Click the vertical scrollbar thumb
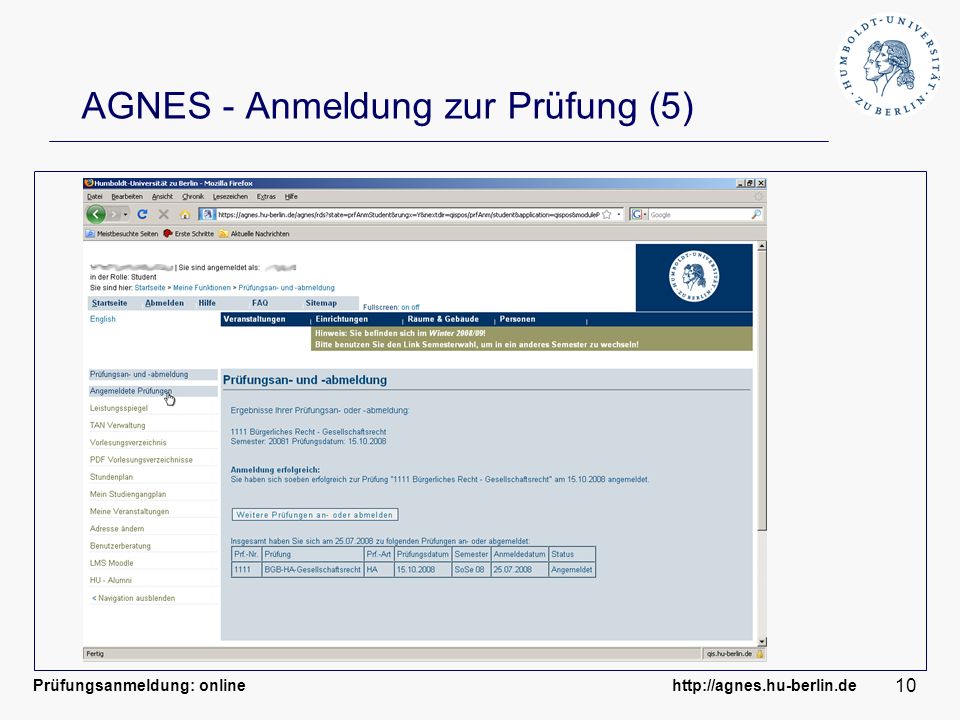The image size is (960, 720). pyautogui.click(x=762, y=390)
